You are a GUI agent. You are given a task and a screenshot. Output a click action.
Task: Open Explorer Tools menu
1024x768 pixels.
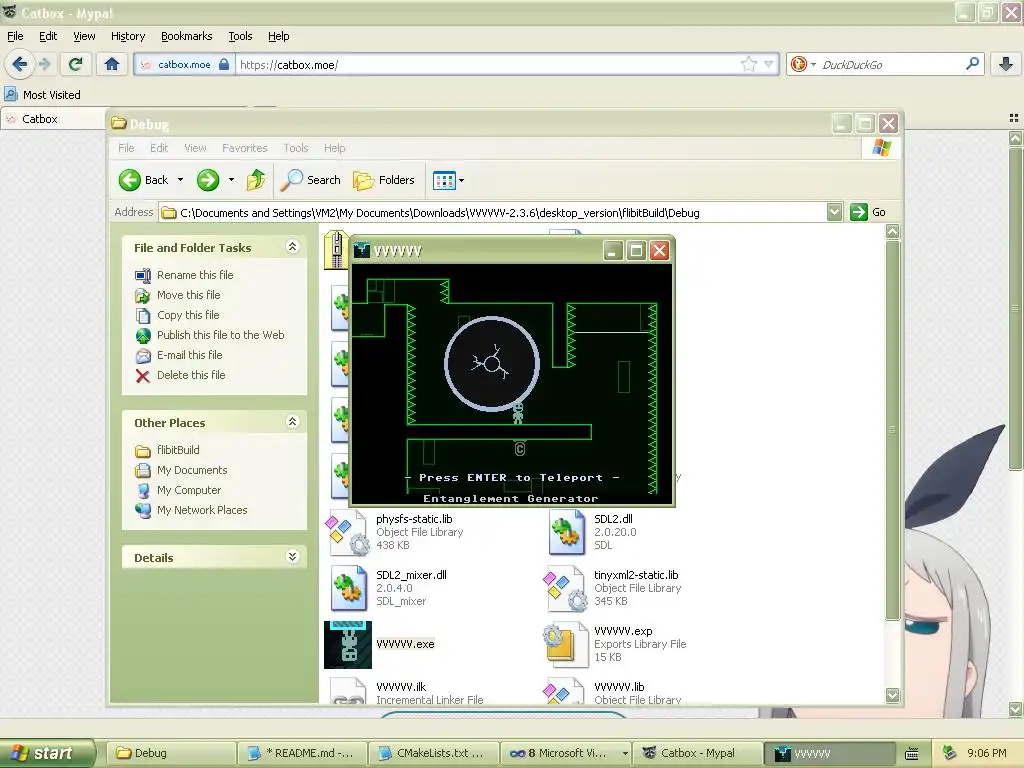tap(296, 148)
